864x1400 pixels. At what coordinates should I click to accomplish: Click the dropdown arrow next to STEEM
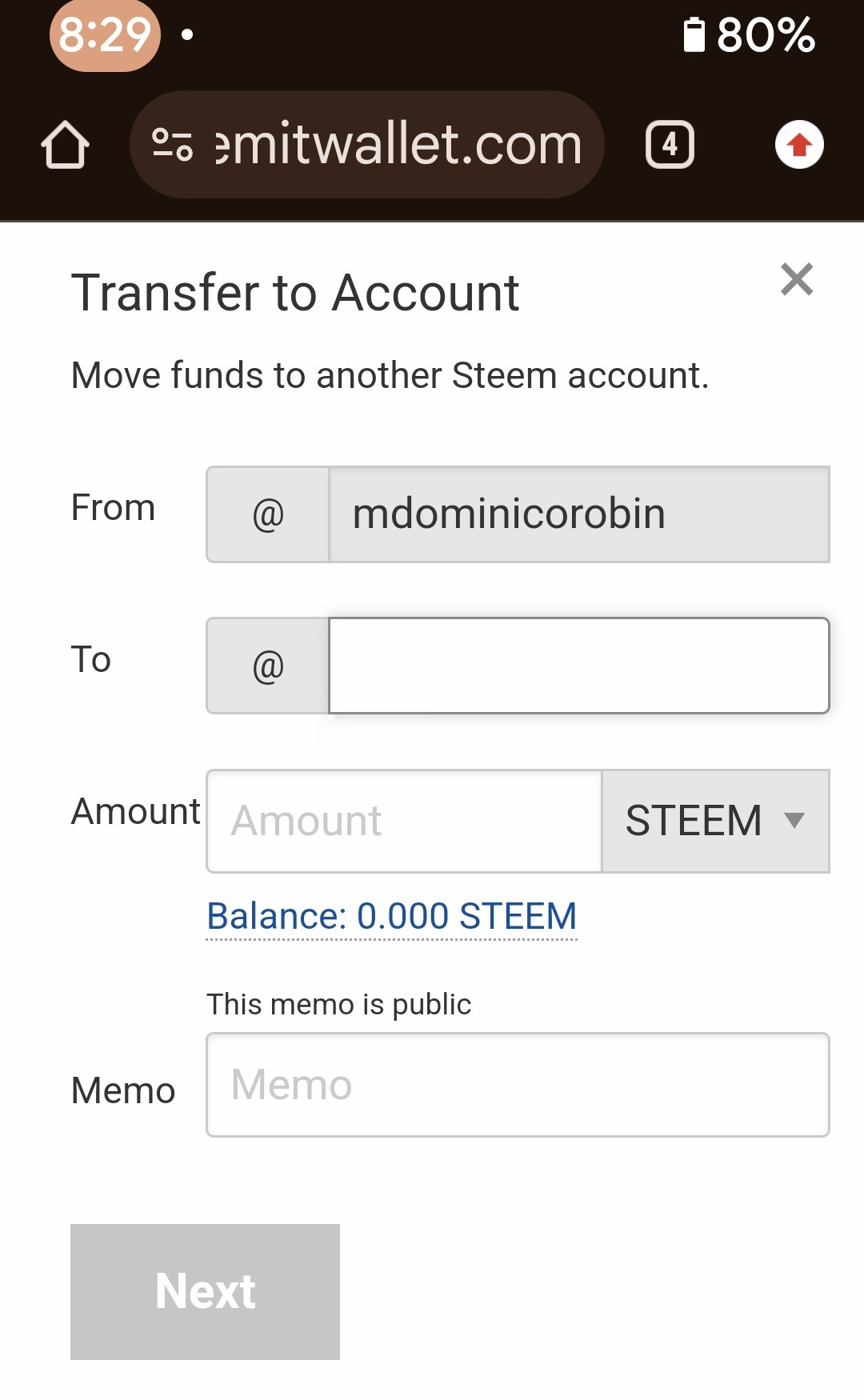pyautogui.click(x=794, y=821)
